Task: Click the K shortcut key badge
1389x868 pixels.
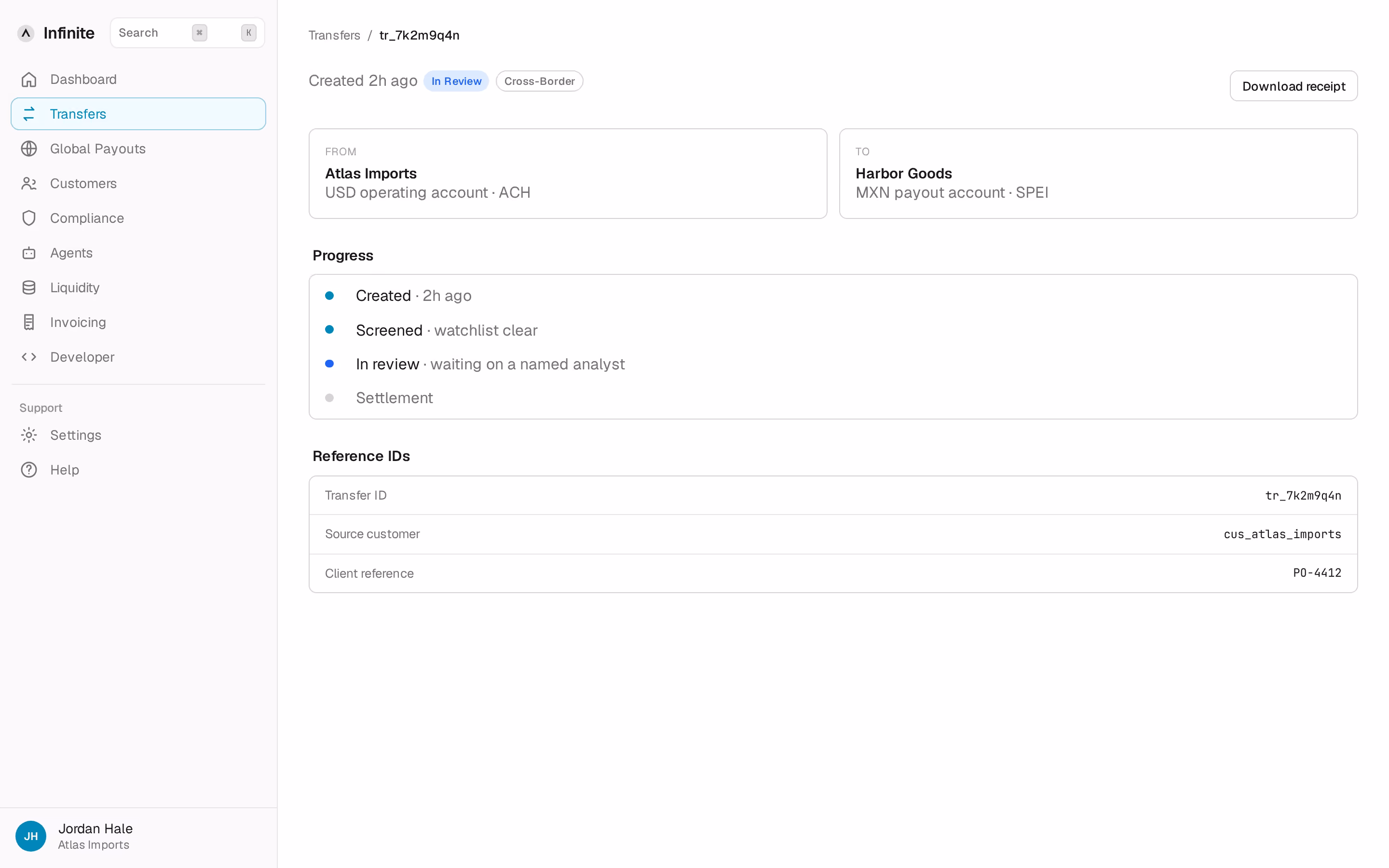Action: 248,33
